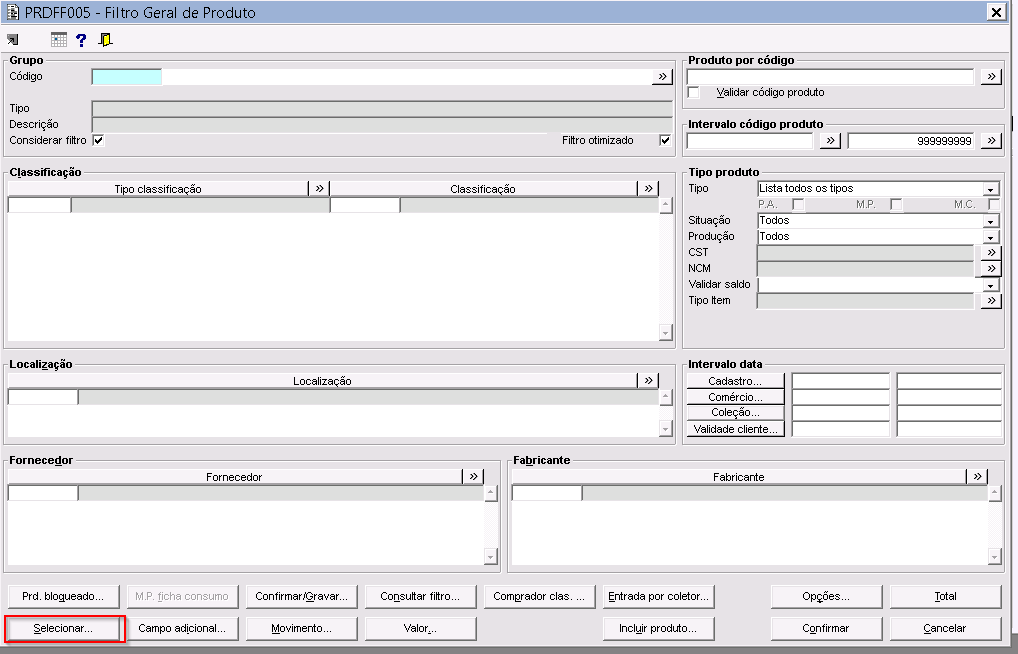
Task: Click the Fabricante code cell
Action: [x=547, y=494]
